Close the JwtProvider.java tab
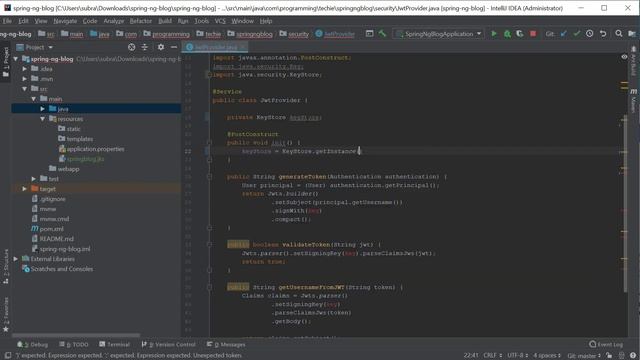Screen dimensions: 640x360 tap(243, 47)
